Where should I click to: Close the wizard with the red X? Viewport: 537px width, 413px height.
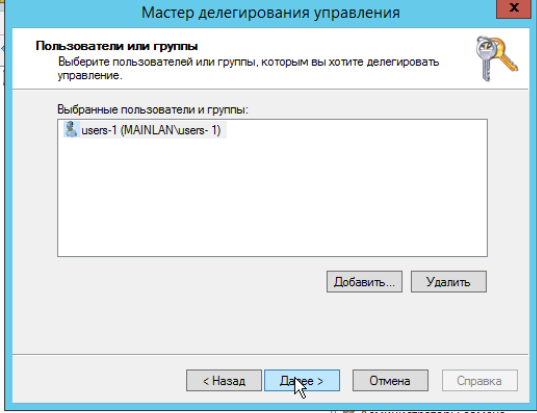(x=514, y=8)
